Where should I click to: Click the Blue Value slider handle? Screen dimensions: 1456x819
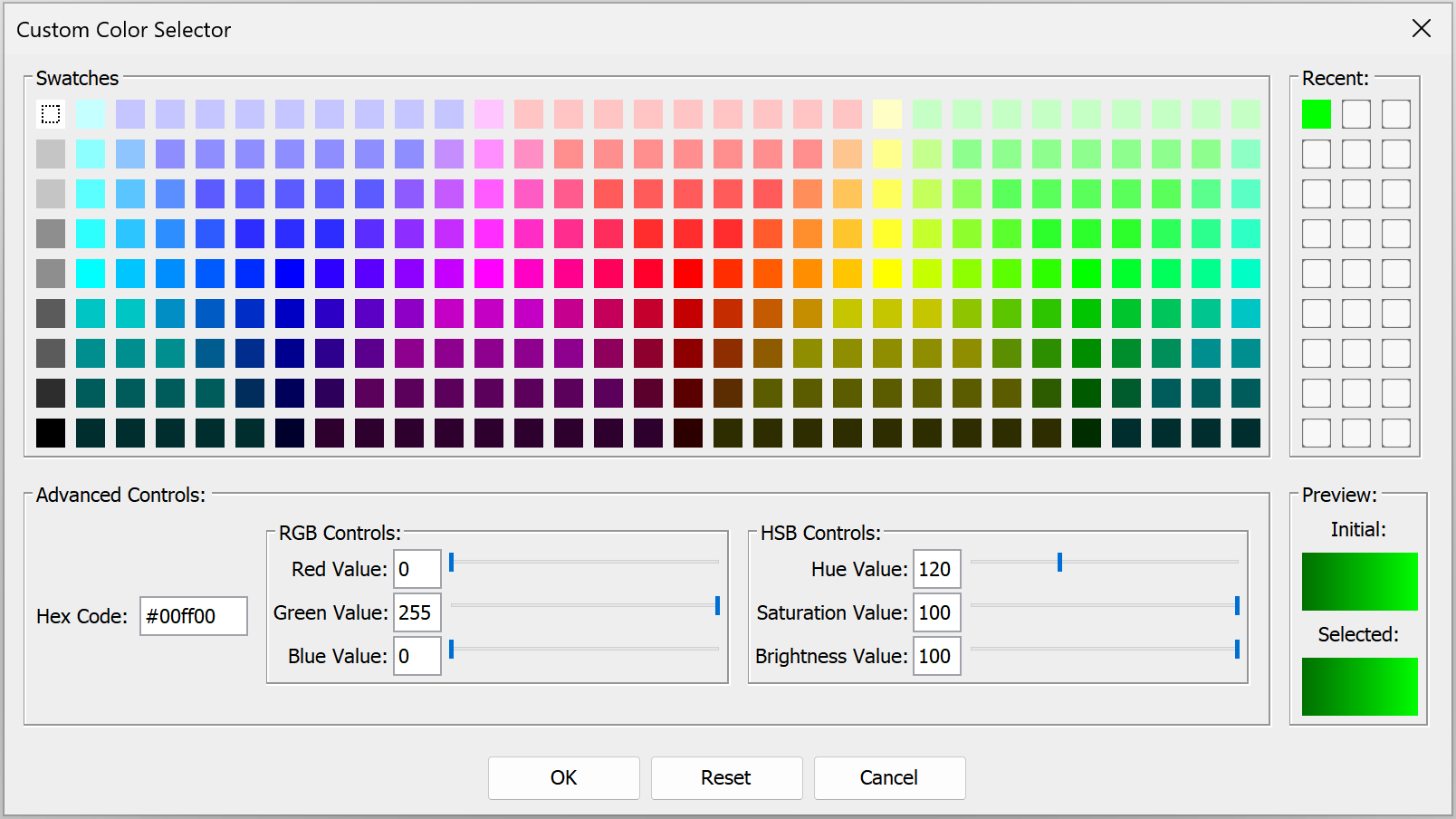pyautogui.click(x=451, y=649)
